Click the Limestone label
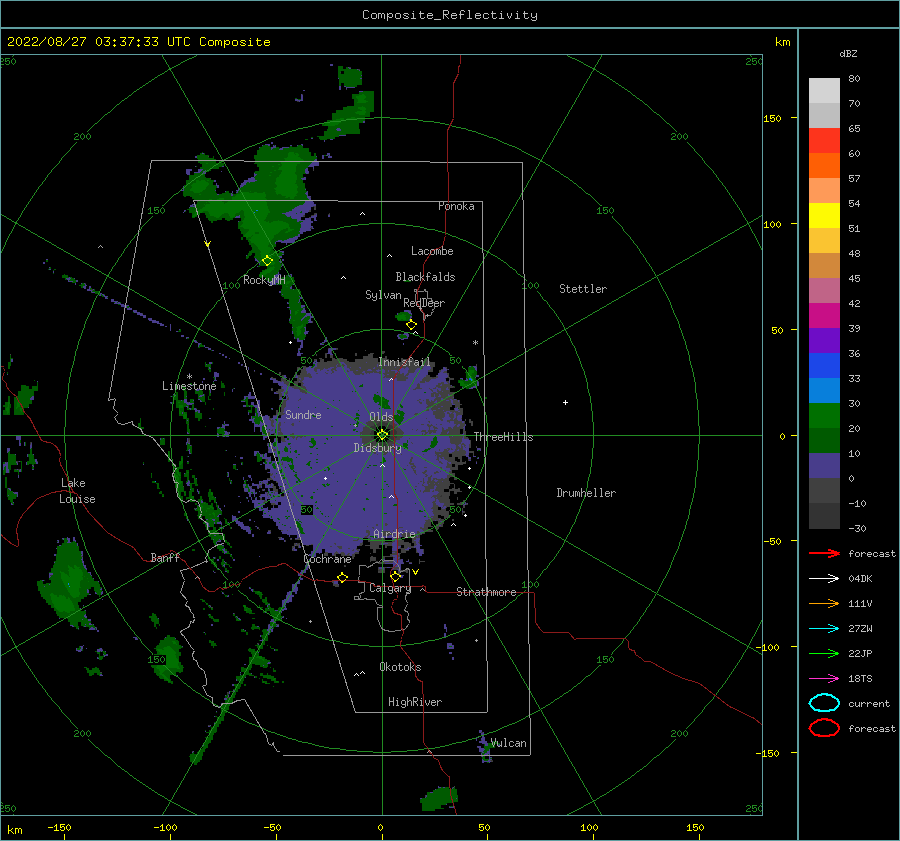The image size is (900, 841). [x=189, y=386]
